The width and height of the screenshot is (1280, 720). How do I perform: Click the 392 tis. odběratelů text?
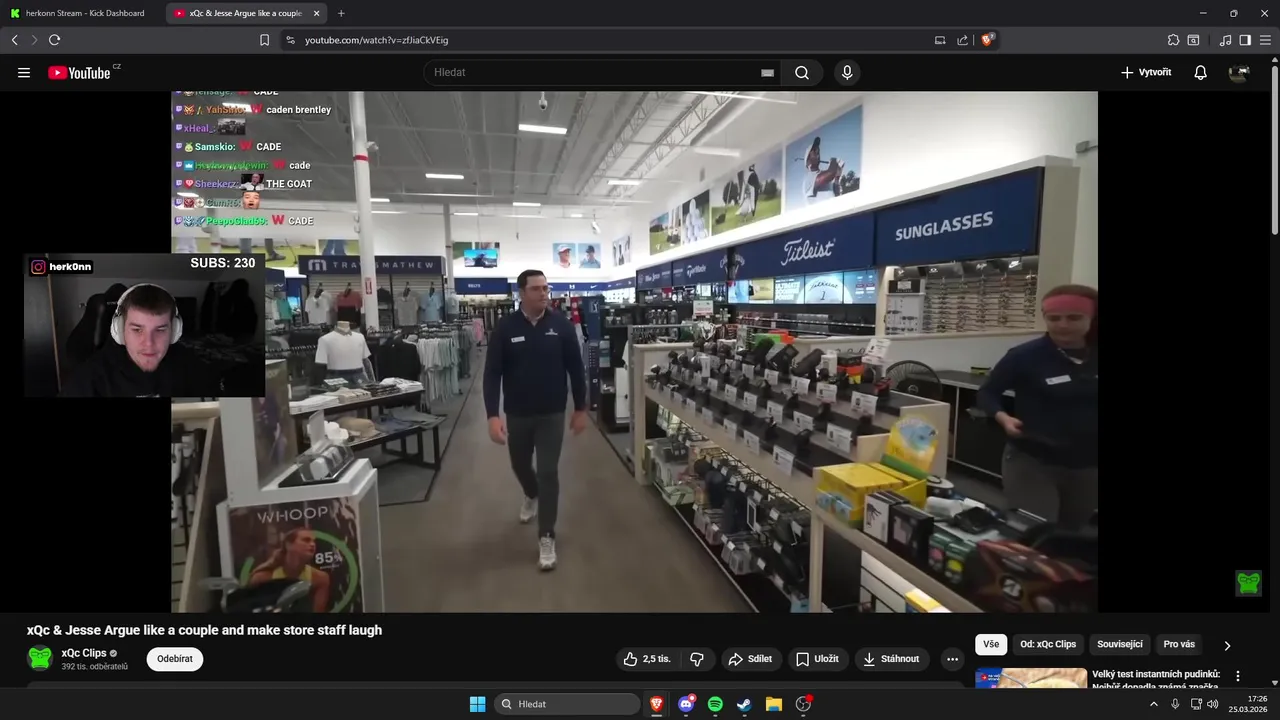click(x=95, y=667)
